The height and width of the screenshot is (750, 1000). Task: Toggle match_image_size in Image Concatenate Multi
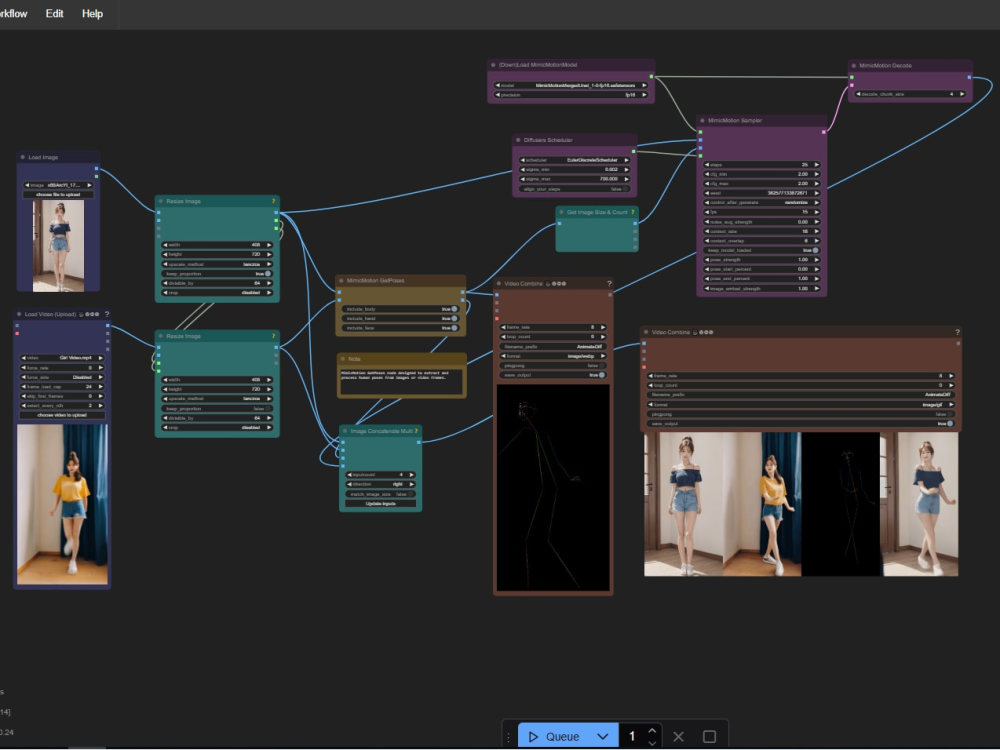tap(381, 494)
